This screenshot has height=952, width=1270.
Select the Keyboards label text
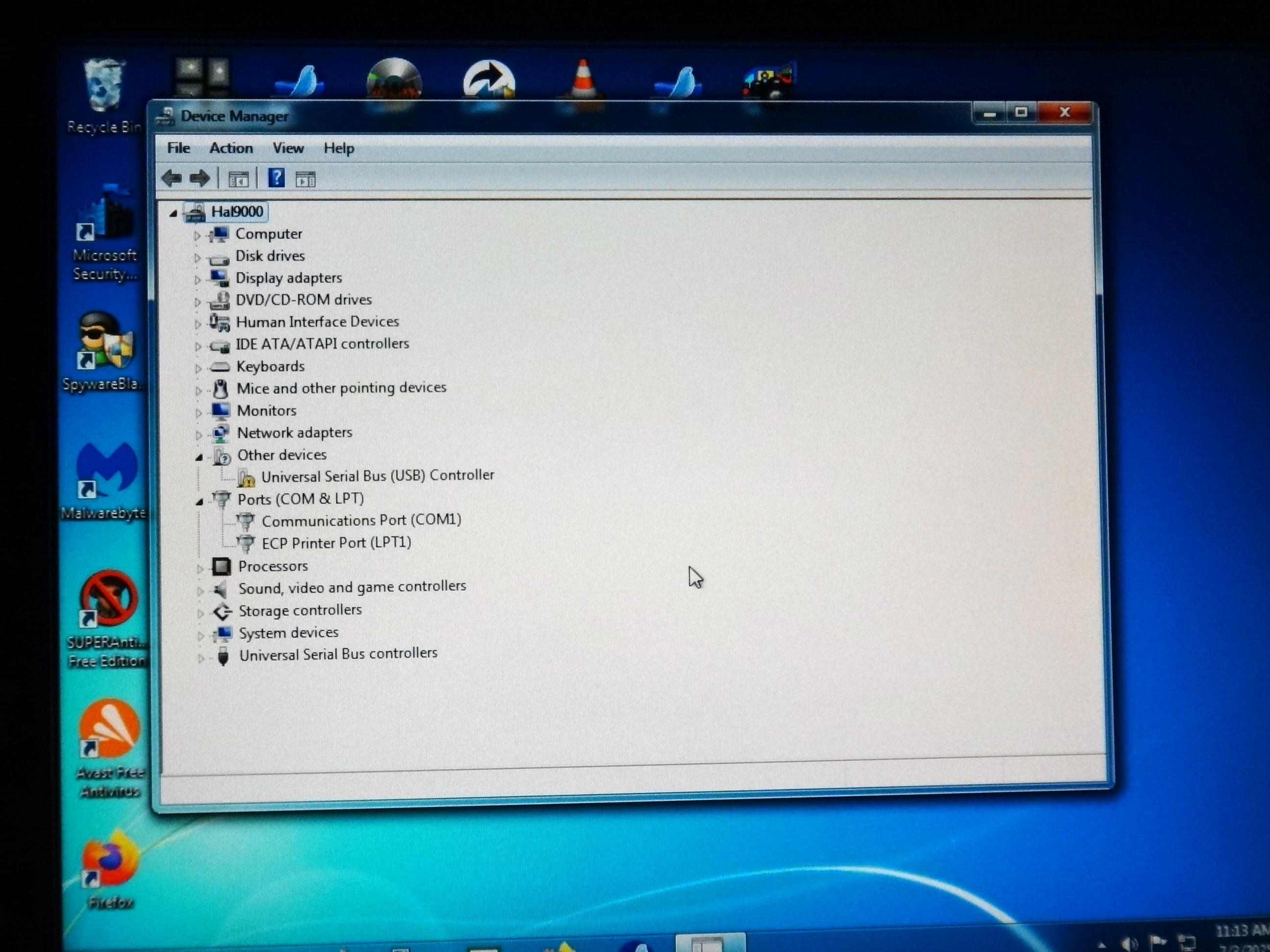(270, 366)
